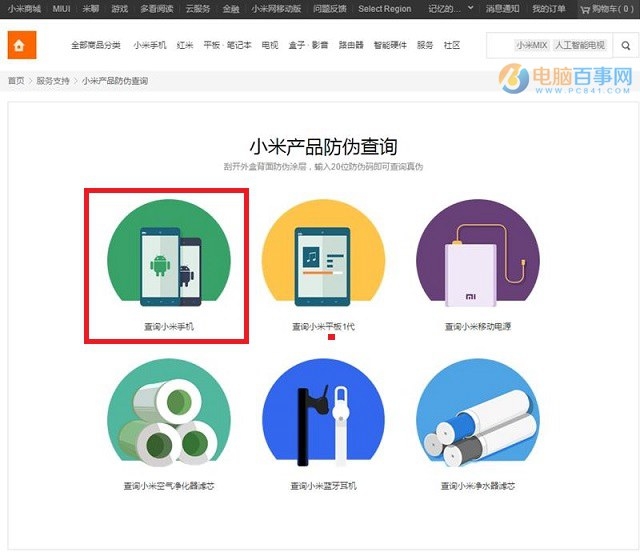Click 云服务 link in top bar
Image resolution: width=640 pixels, height=552 pixels.
coord(198,9)
